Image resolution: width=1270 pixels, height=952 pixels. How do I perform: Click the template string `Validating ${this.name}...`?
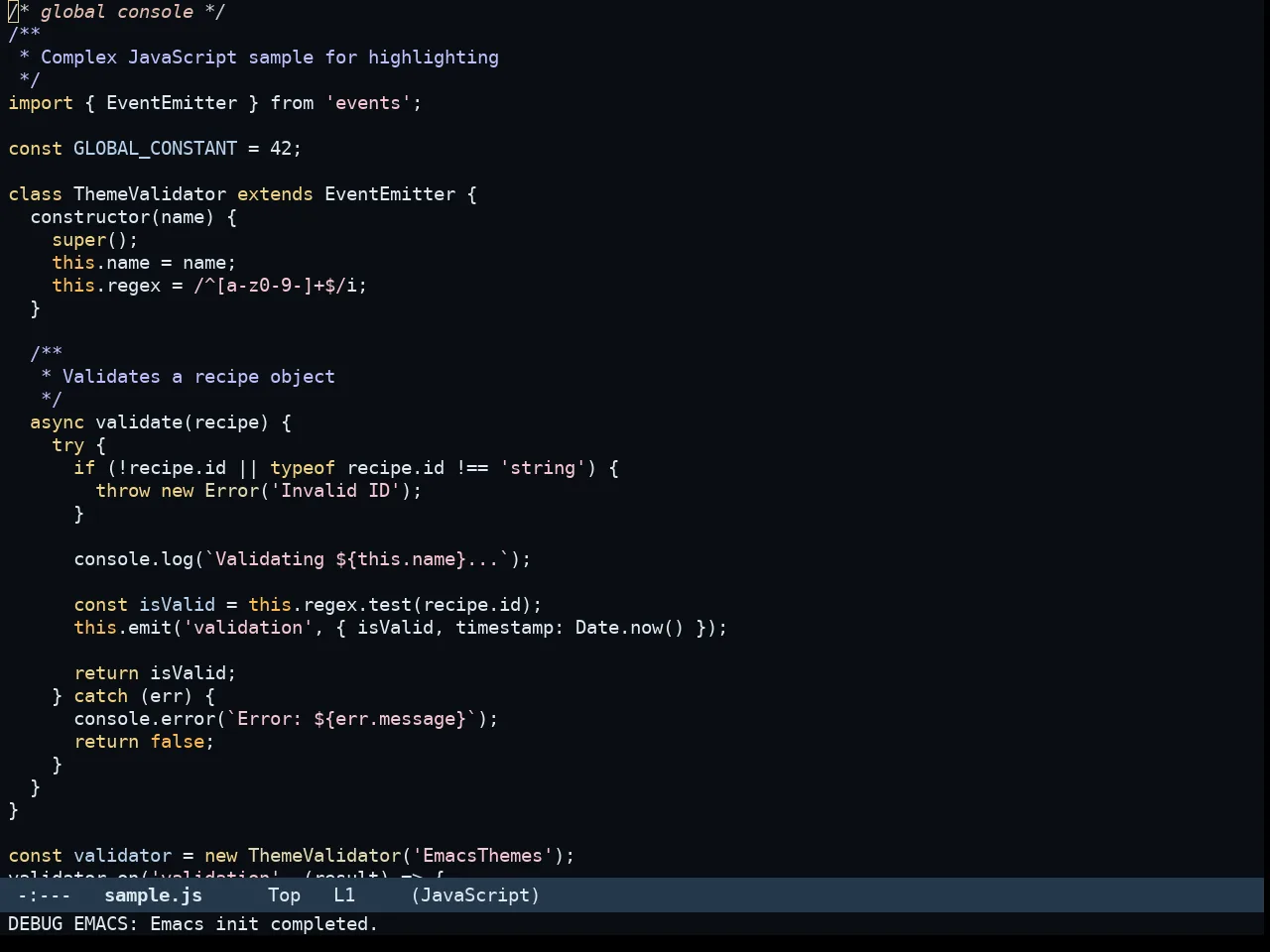357,558
